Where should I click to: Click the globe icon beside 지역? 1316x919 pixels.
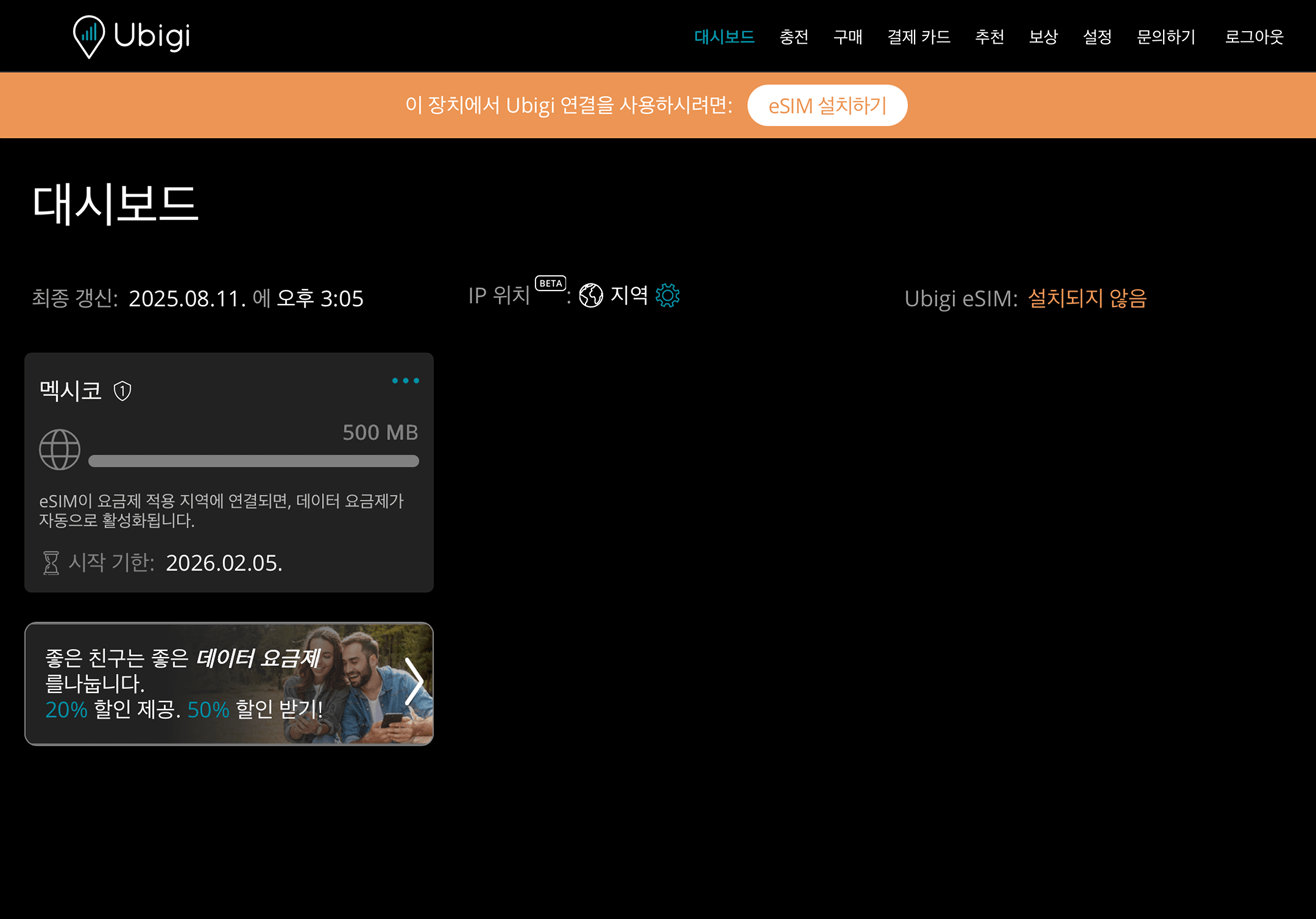click(591, 296)
